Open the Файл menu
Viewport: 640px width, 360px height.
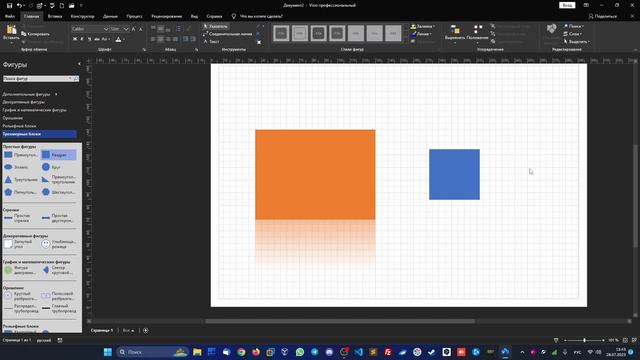pos(10,16)
